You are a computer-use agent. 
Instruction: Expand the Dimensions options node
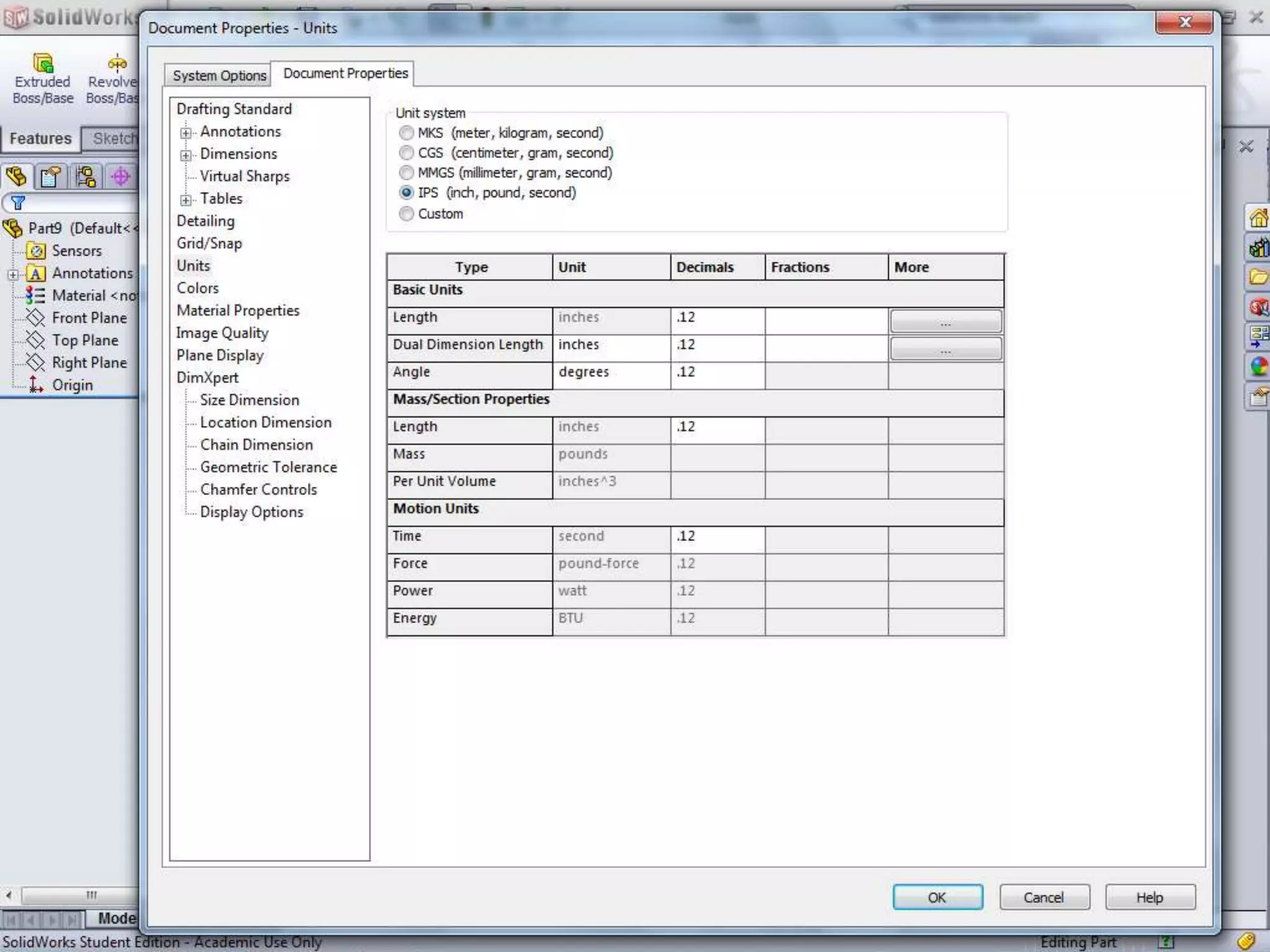pyautogui.click(x=185, y=155)
